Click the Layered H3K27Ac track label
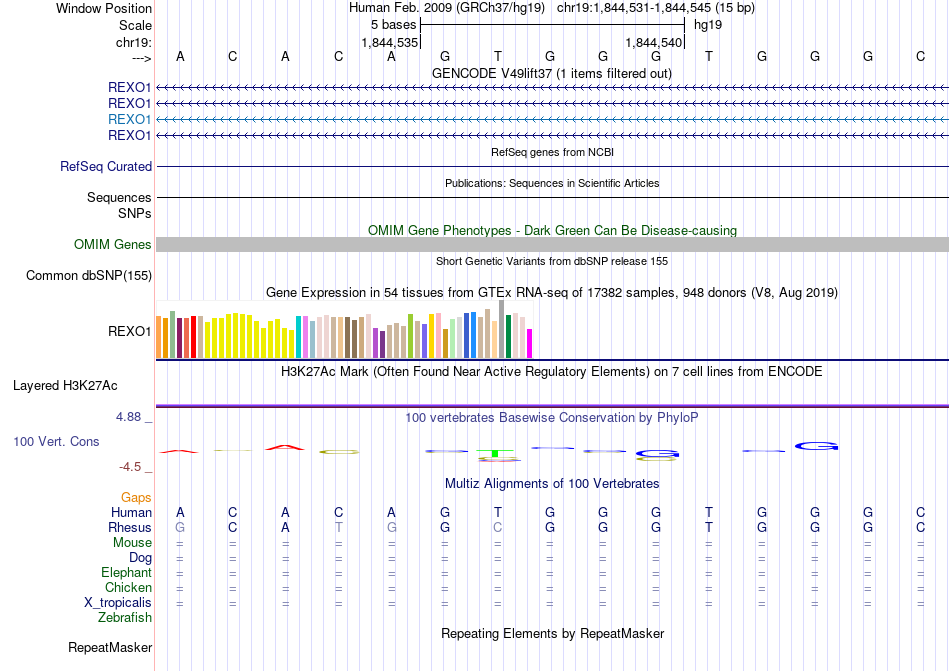This screenshot has height=671, width=950. [65, 386]
